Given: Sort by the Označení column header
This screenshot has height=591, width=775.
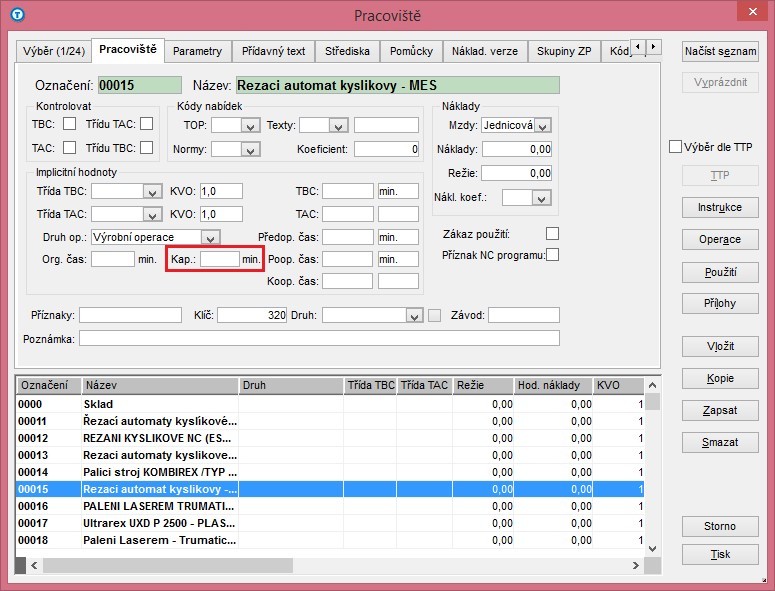Looking at the screenshot, I should (x=49, y=385).
